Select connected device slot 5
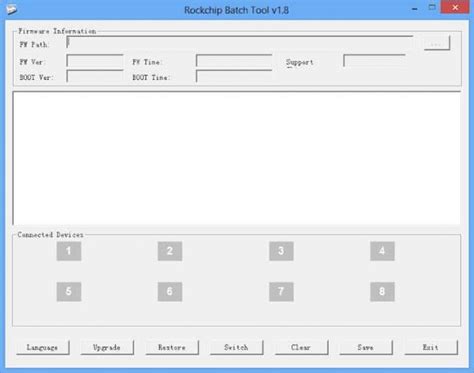 click(x=69, y=292)
